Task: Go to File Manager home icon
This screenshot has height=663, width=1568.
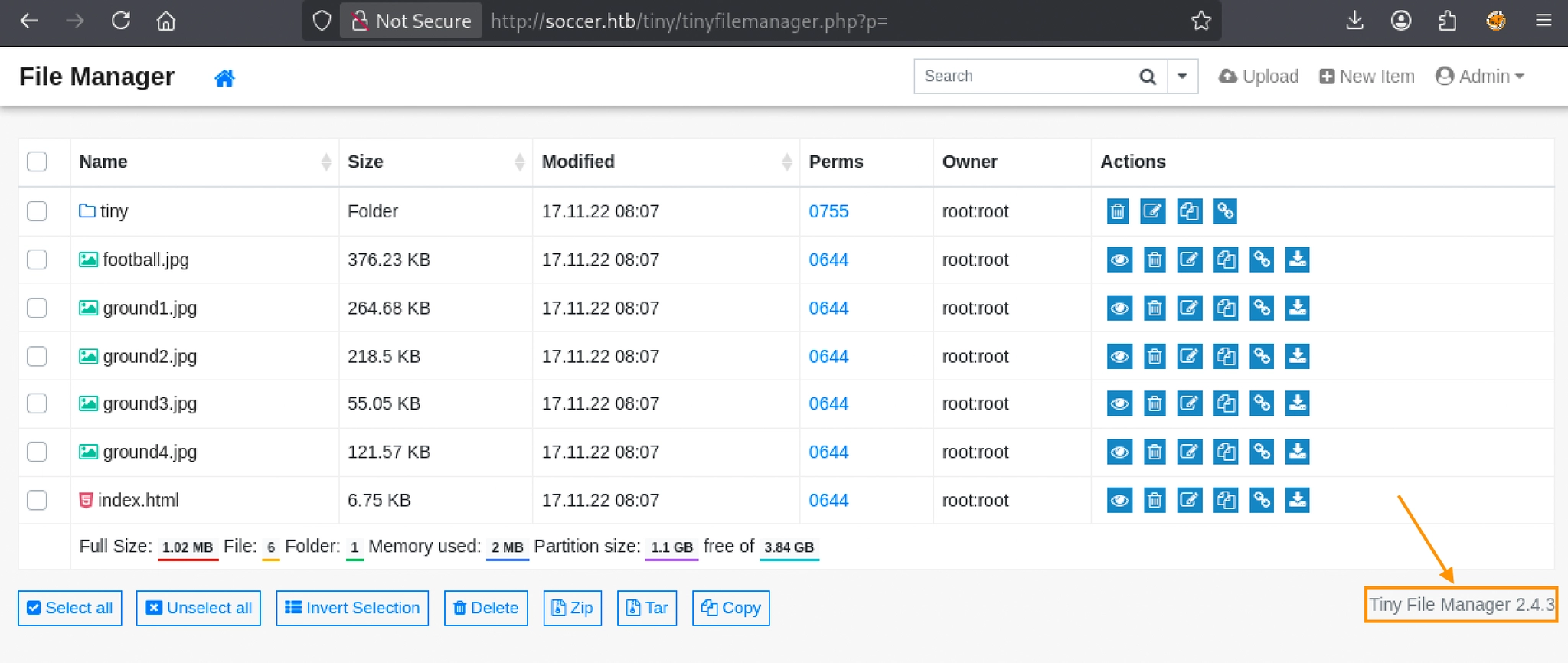Action: click(x=224, y=77)
